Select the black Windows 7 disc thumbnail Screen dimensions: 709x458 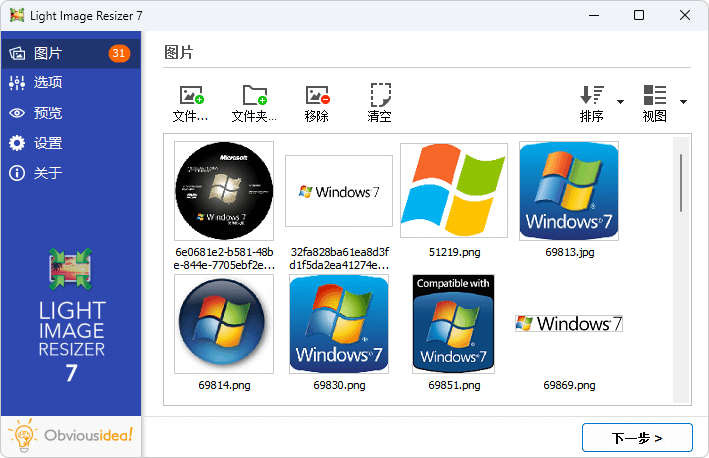click(x=224, y=191)
